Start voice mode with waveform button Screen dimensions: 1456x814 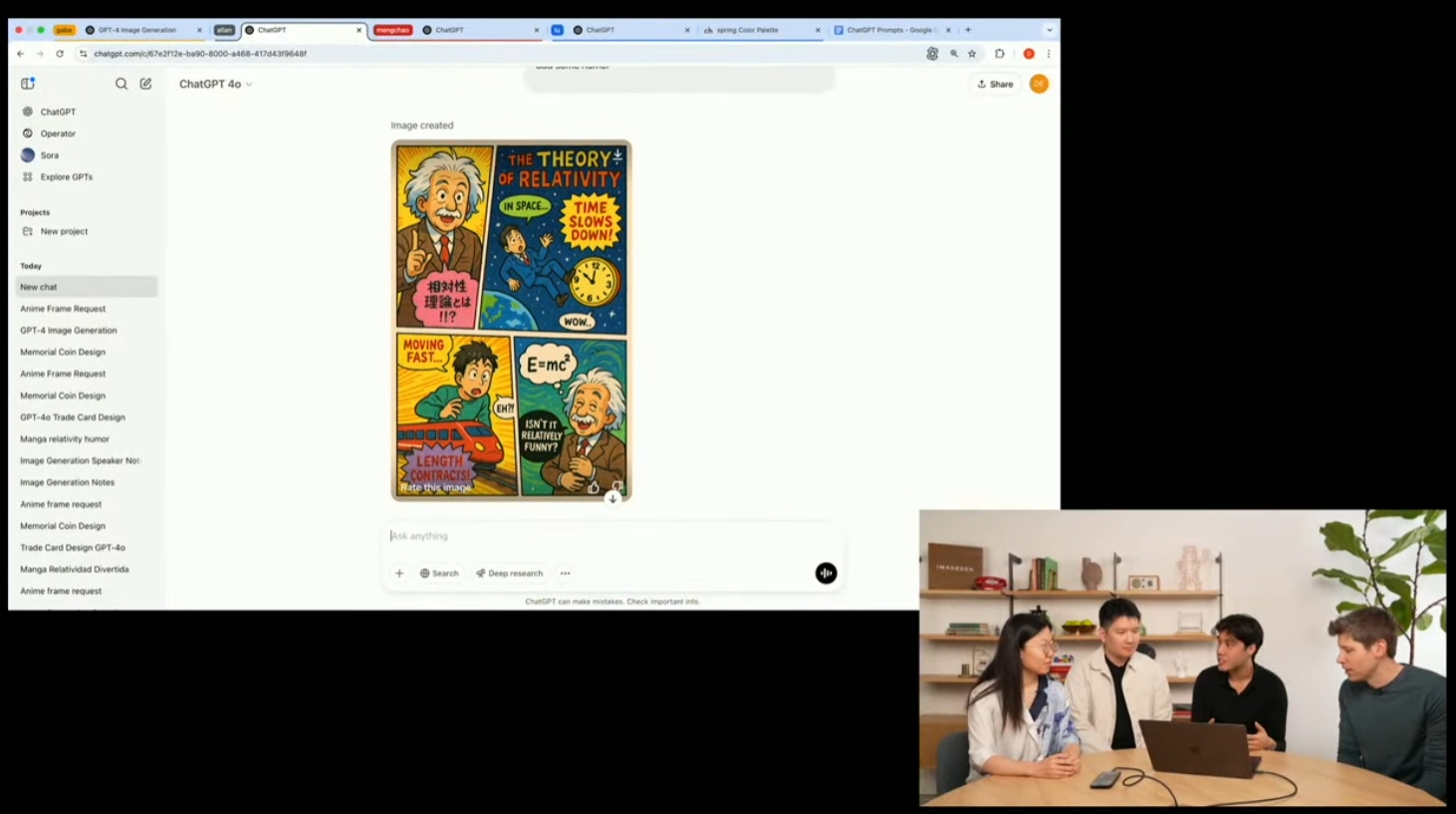point(826,573)
